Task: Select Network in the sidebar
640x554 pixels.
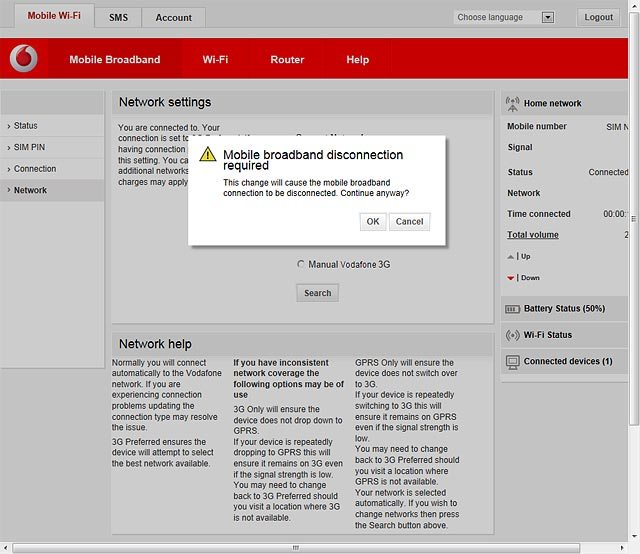Action: [x=52, y=190]
